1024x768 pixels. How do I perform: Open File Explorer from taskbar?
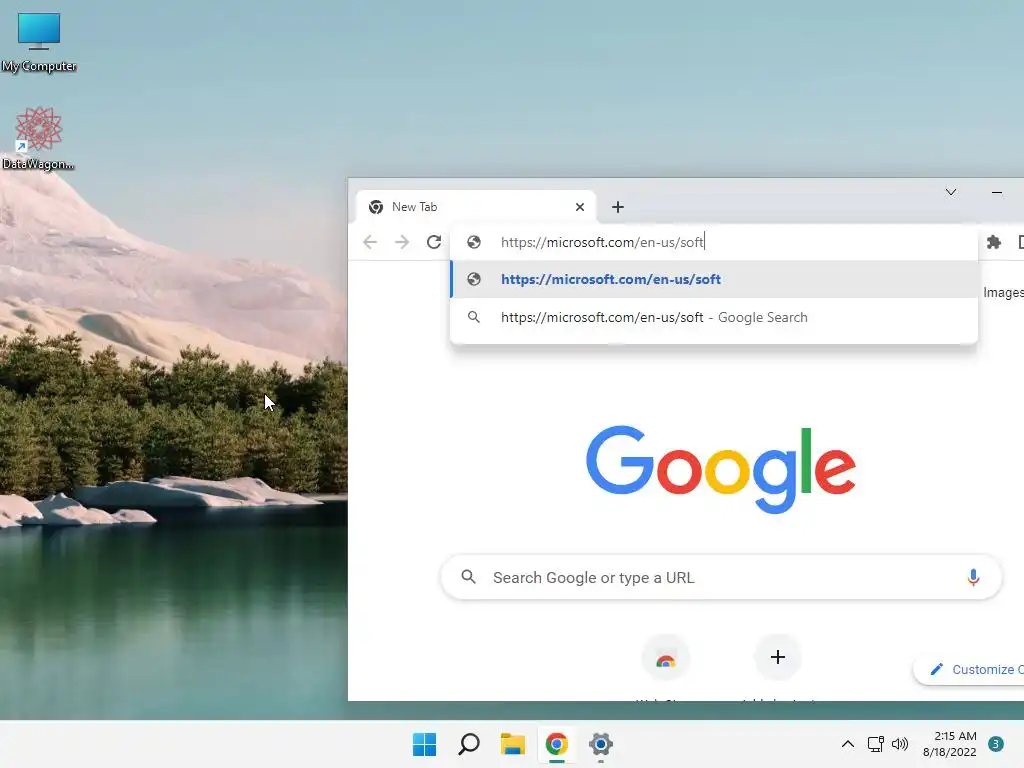click(513, 744)
